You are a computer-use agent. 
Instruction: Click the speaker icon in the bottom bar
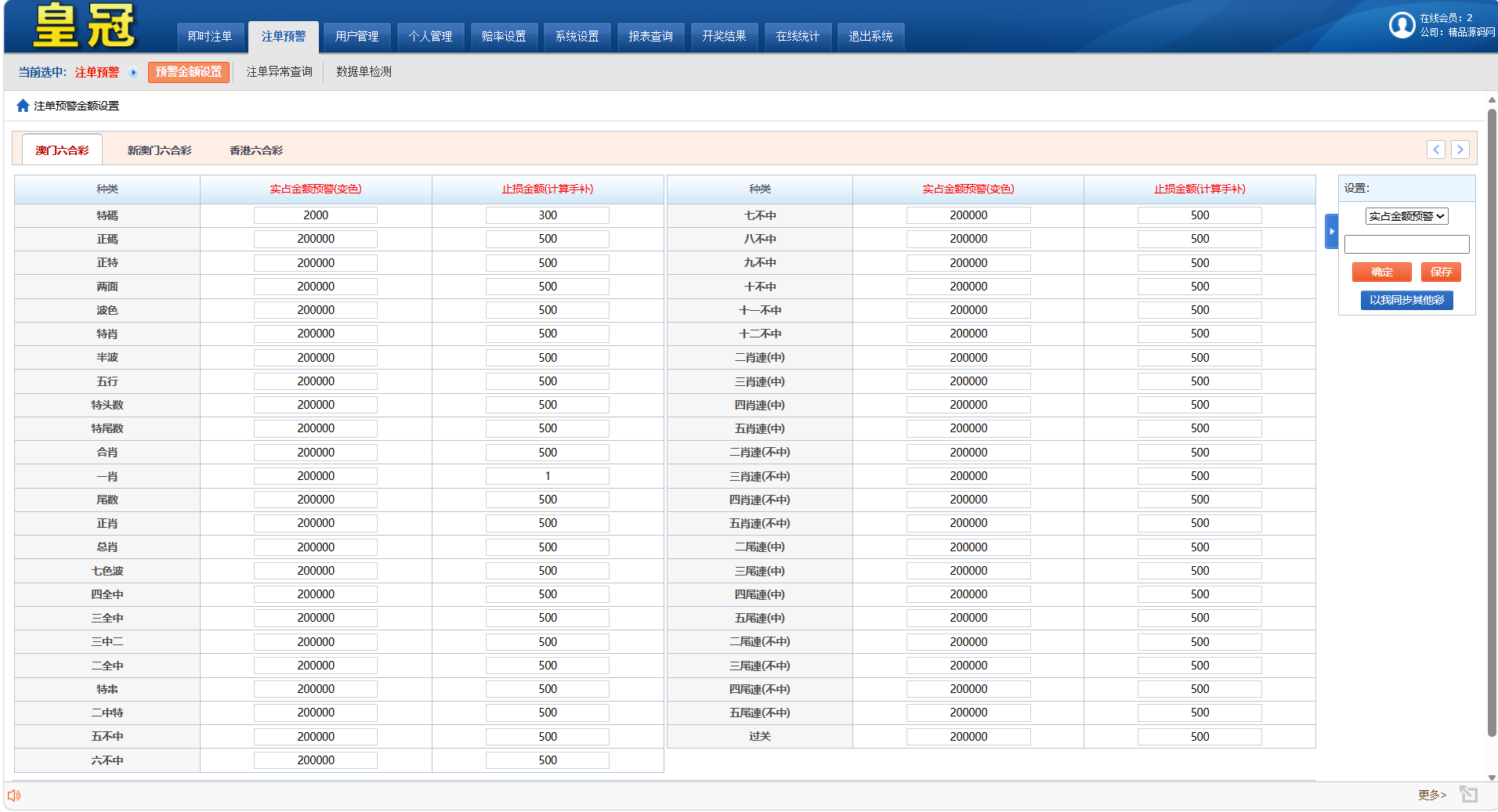point(14,796)
